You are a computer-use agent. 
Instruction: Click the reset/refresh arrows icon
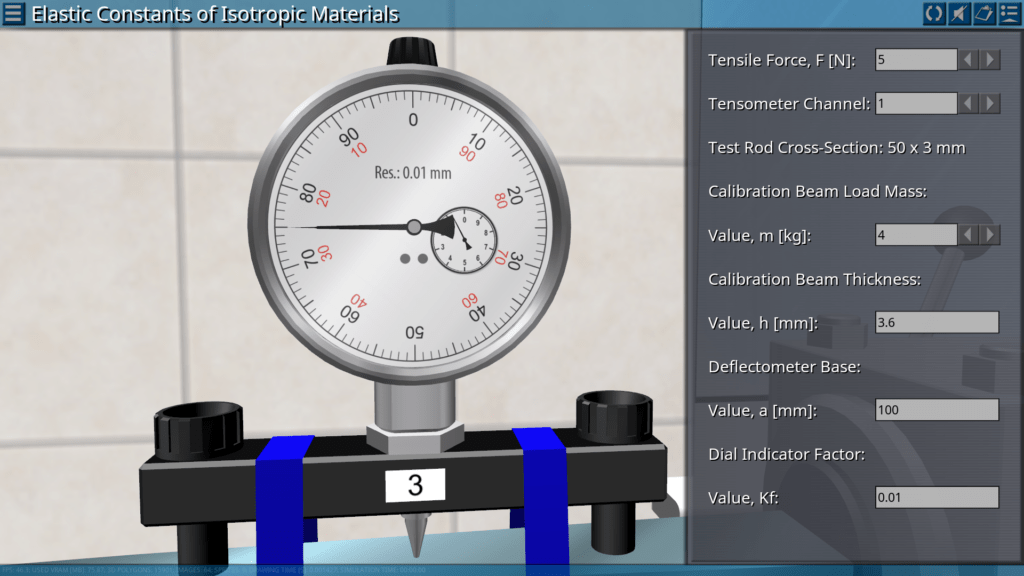(x=934, y=14)
